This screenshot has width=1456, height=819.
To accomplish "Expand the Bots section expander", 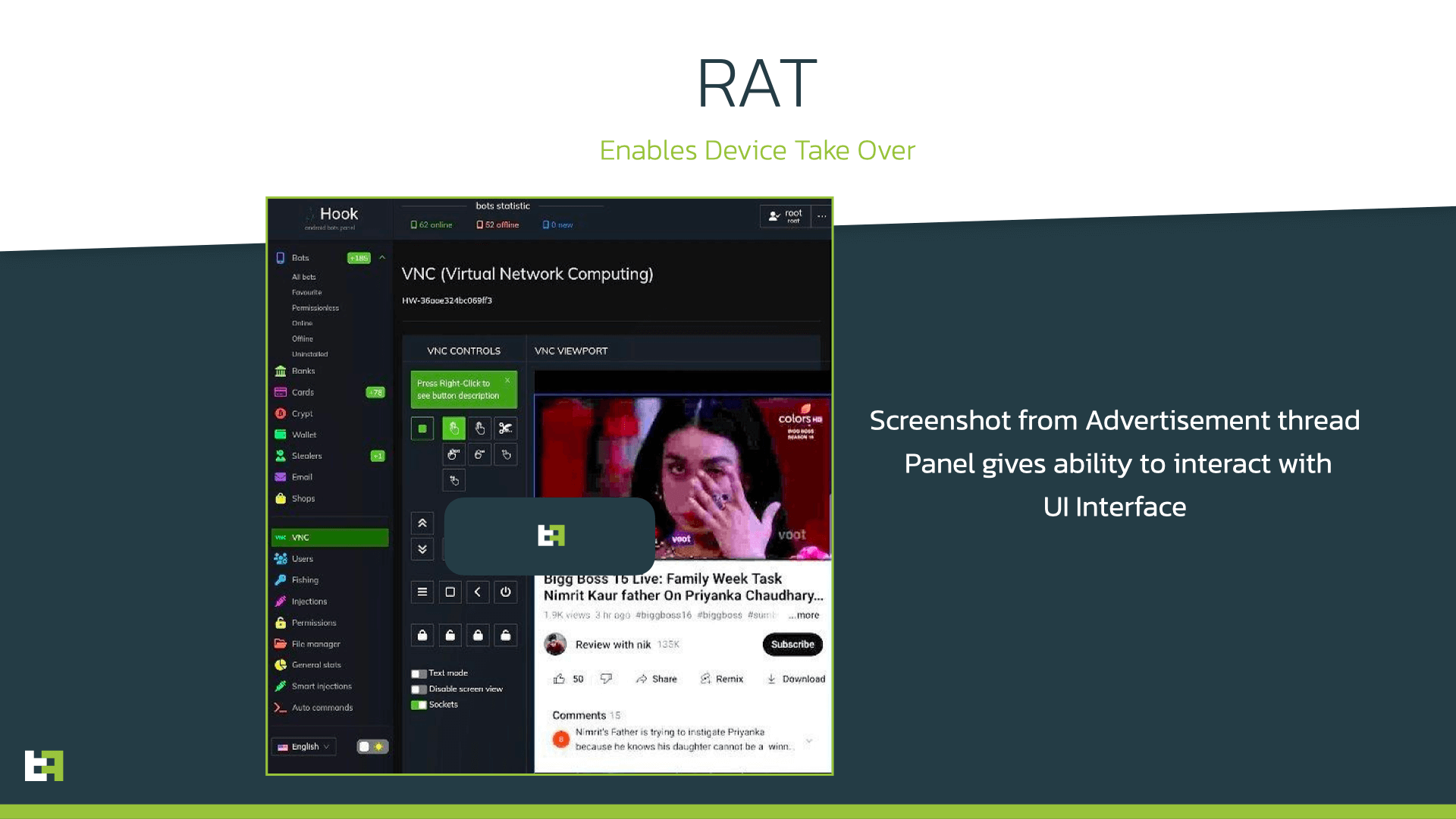I will pos(383,258).
